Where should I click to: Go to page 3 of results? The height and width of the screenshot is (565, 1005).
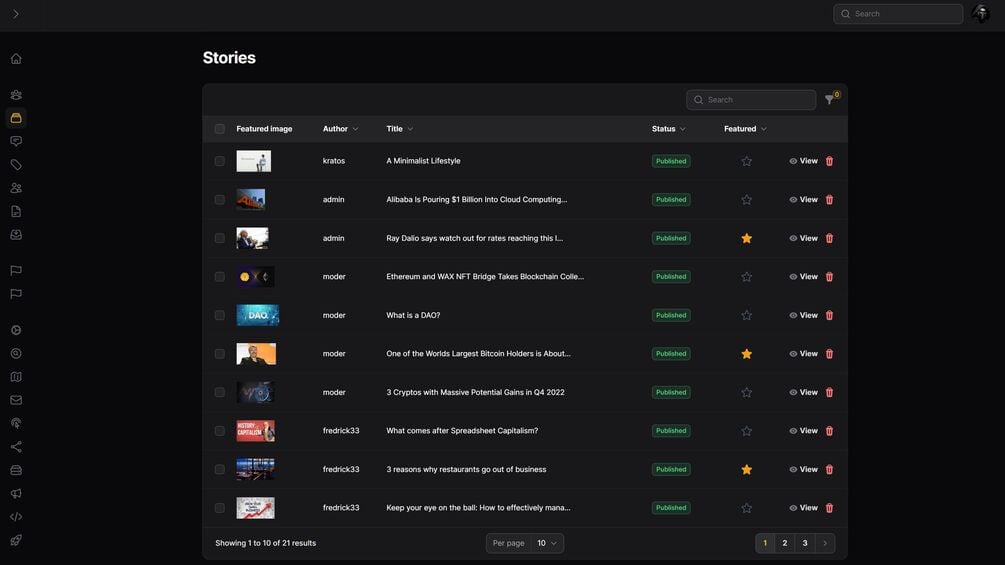pos(805,544)
